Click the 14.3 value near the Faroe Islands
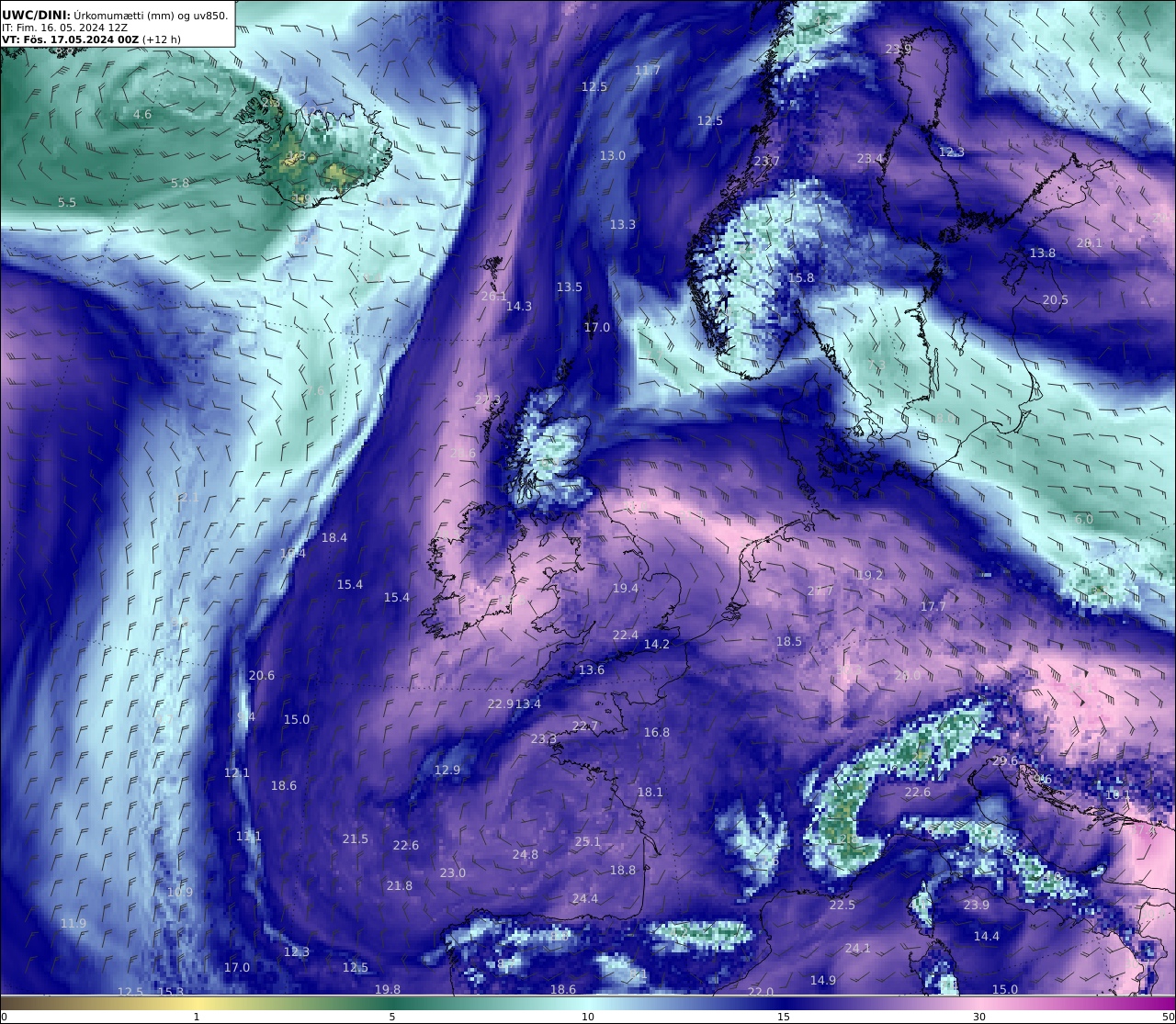1176x1024 pixels. pos(519,307)
